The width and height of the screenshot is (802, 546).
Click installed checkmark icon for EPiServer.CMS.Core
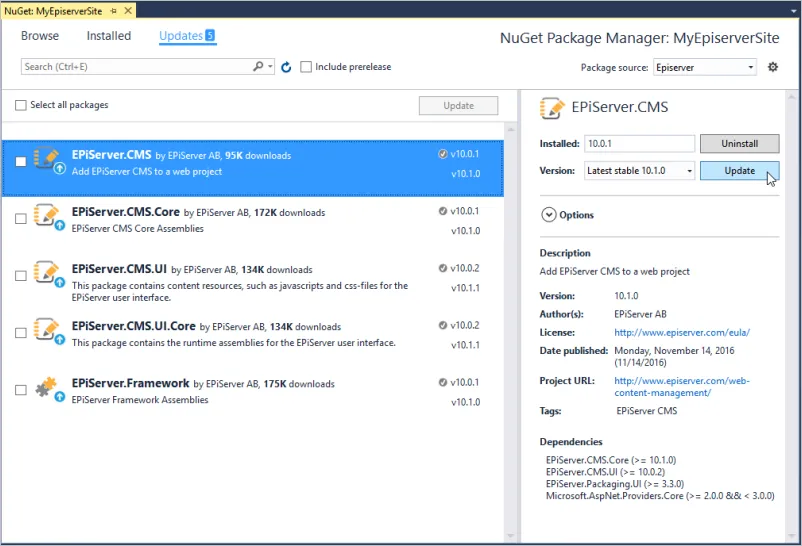(x=443, y=211)
